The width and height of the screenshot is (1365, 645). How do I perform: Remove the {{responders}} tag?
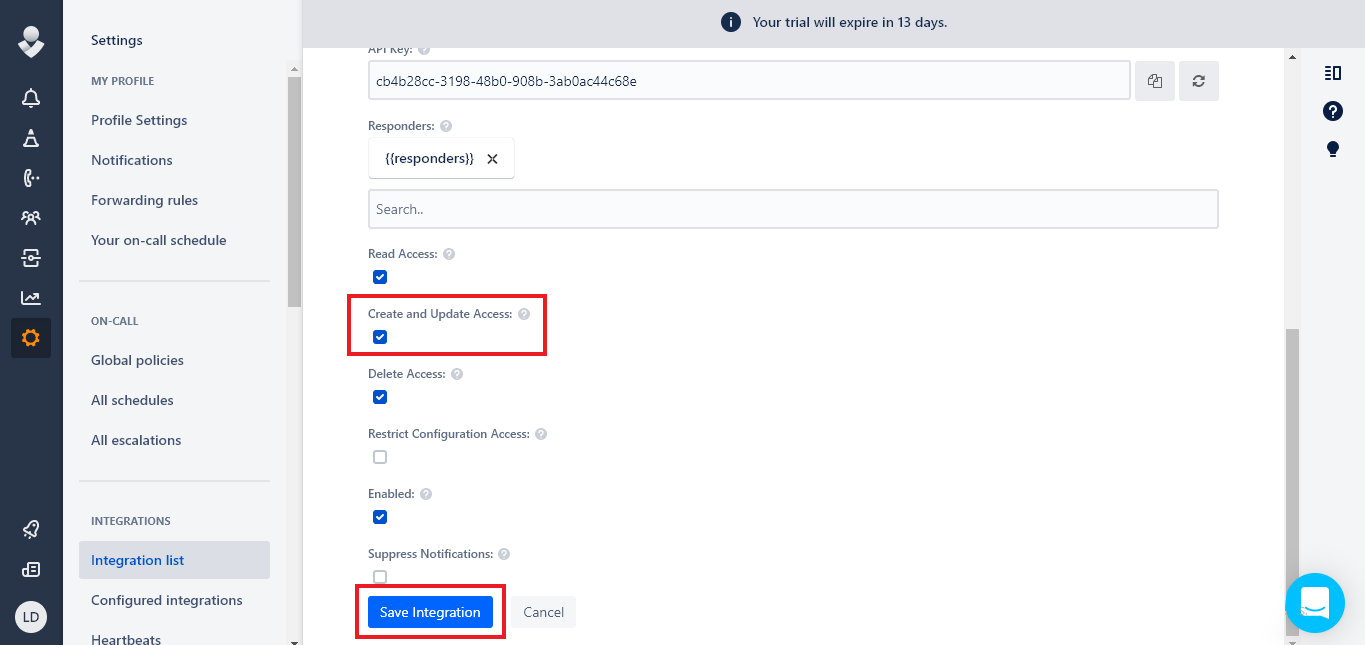[x=492, y=159]
